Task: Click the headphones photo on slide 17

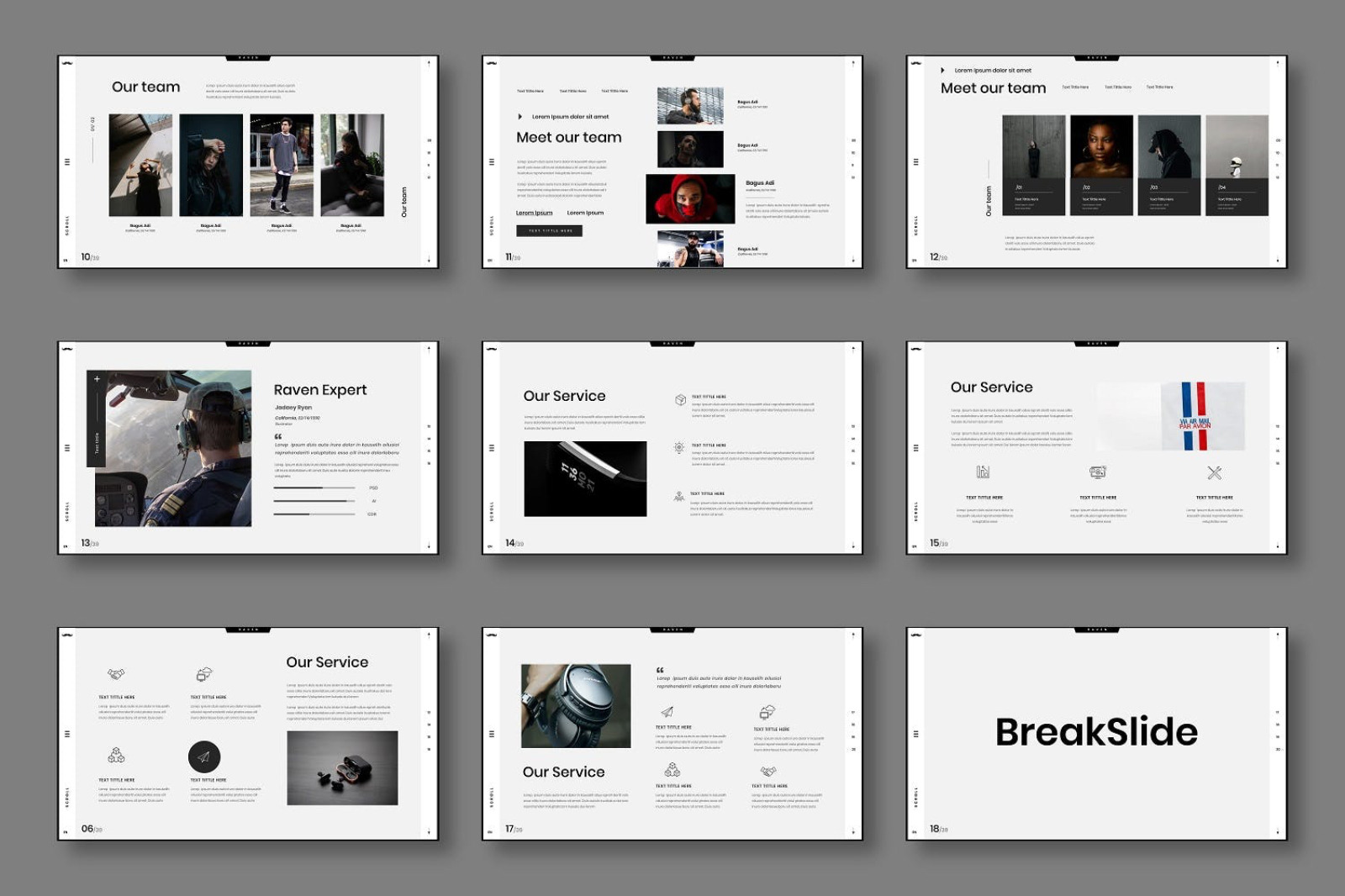Action: tap(575, 706)
